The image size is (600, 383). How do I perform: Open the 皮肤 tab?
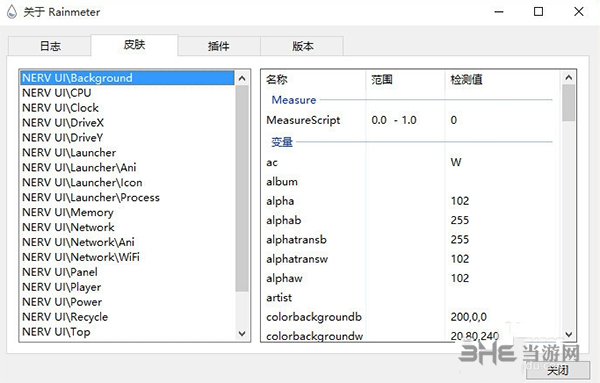pos(134,45)
